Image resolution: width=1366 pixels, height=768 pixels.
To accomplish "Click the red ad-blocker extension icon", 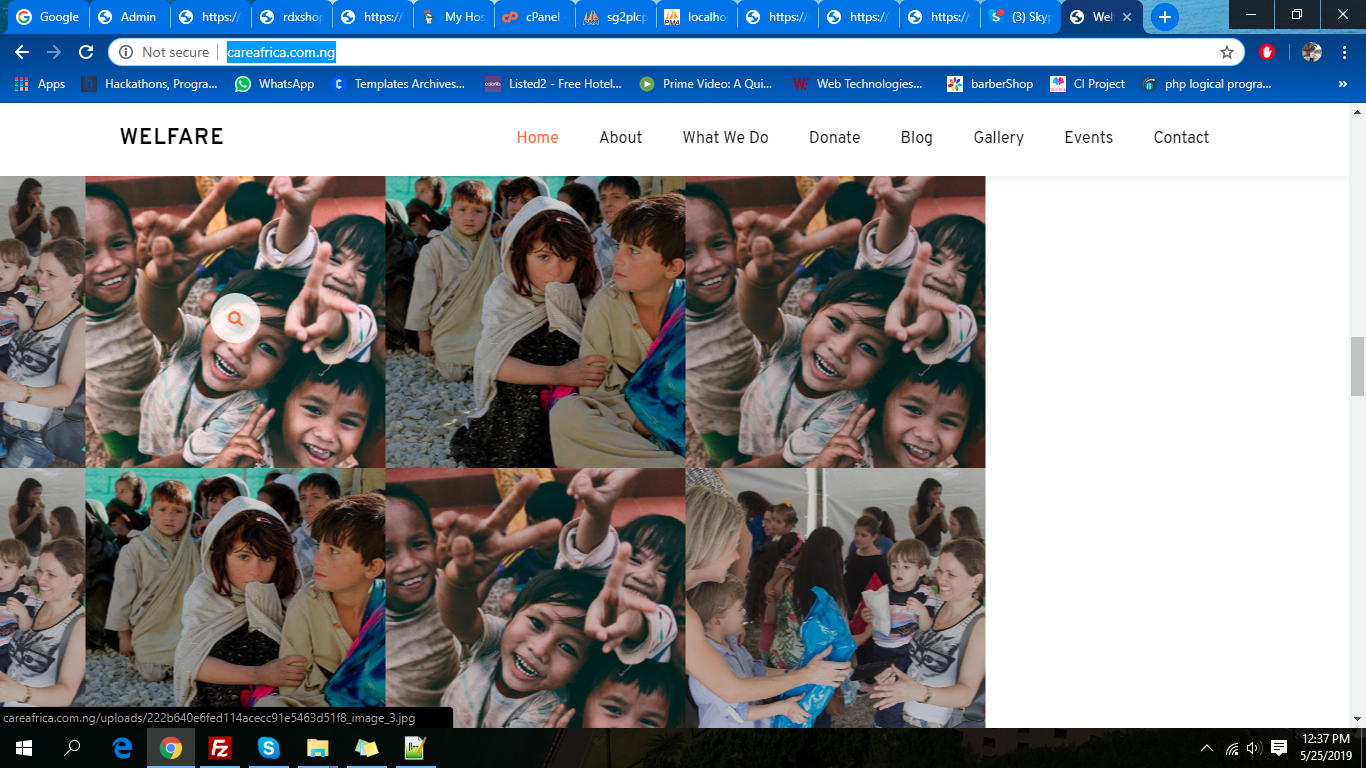I will [x=1267, y=52].
